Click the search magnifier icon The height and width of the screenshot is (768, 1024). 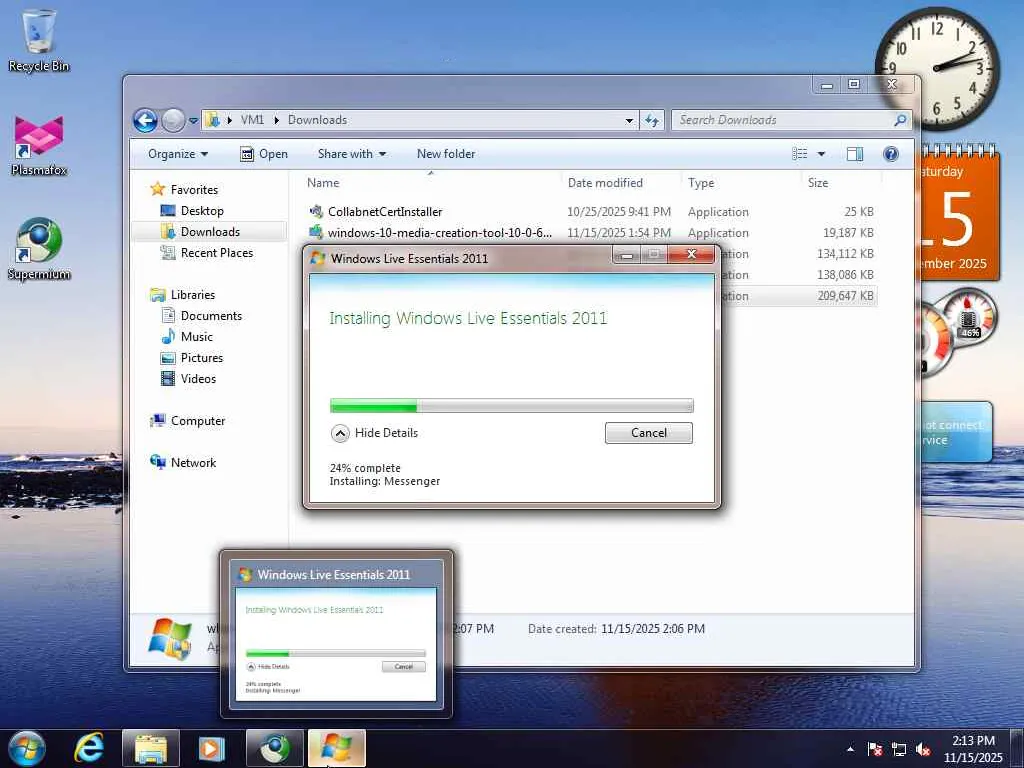click(901, 120)
